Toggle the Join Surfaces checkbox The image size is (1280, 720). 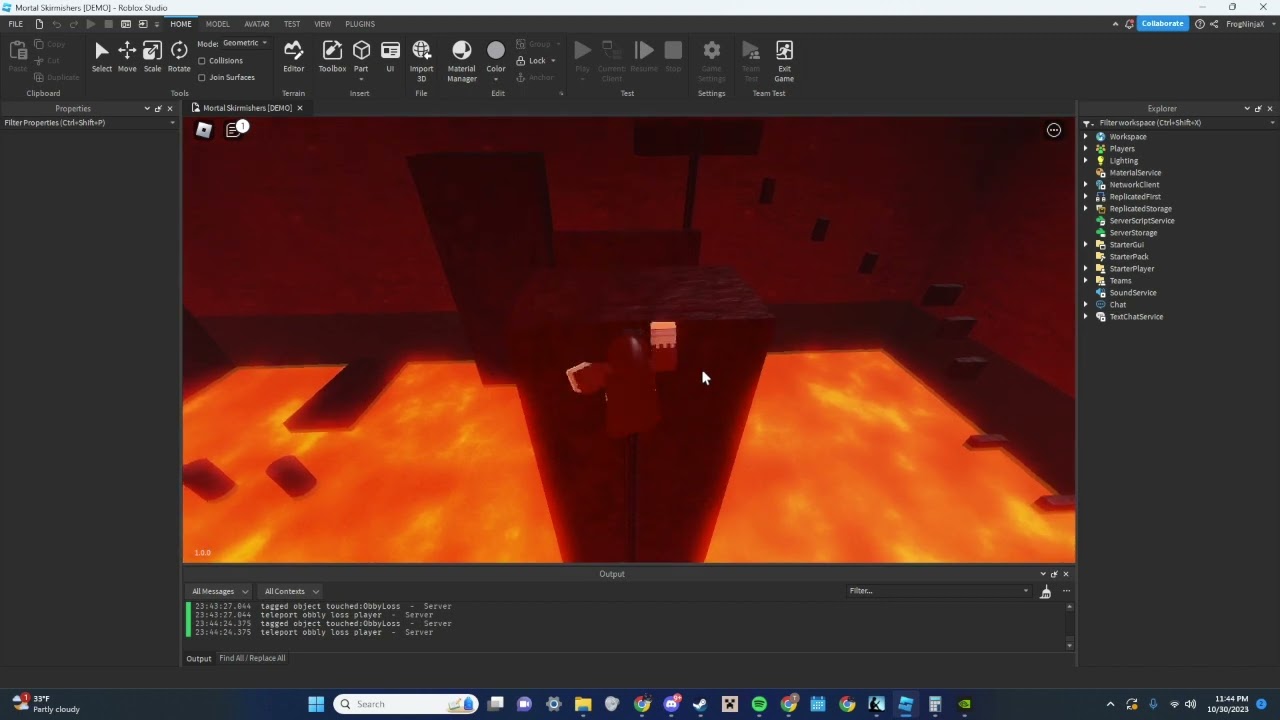coord(202,77)
